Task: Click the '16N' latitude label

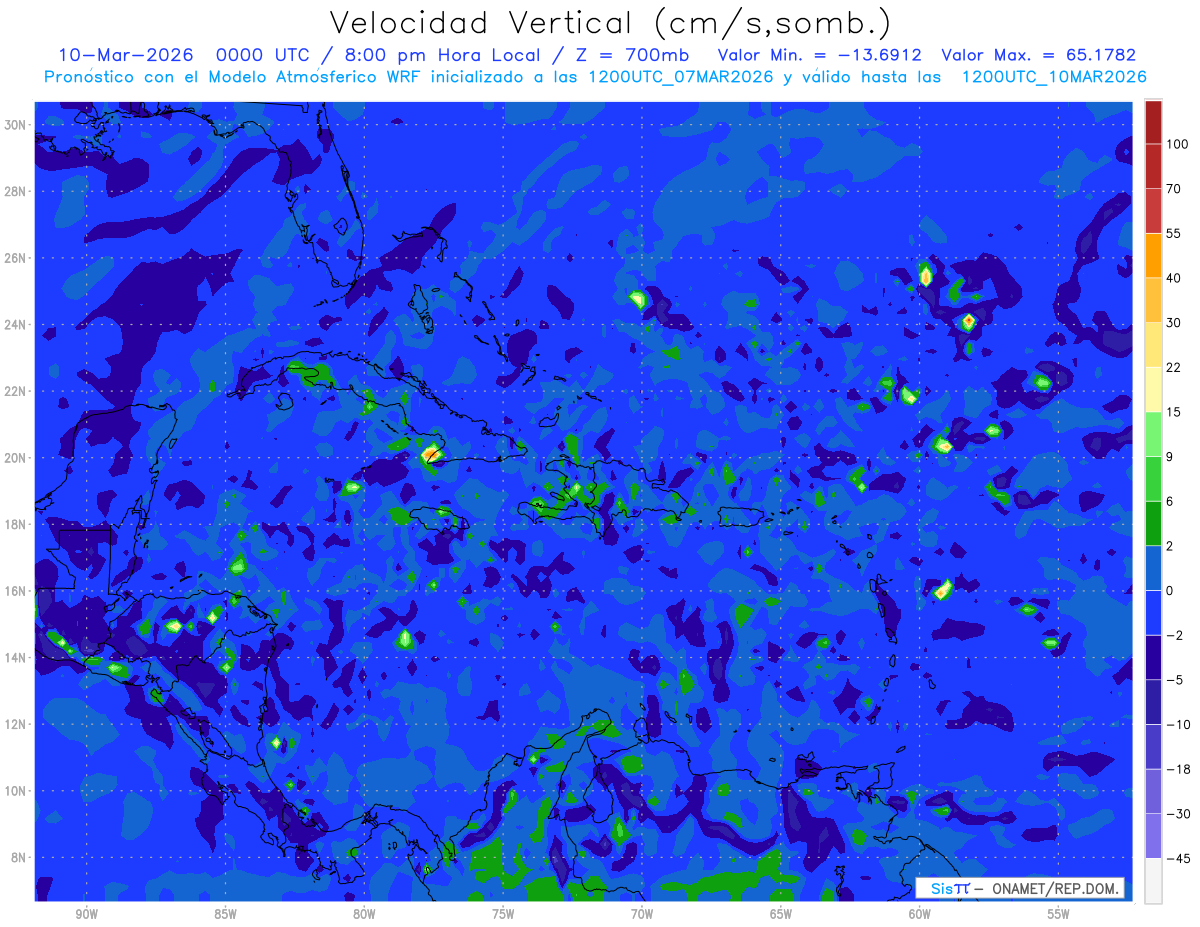Action: point(16,591)
